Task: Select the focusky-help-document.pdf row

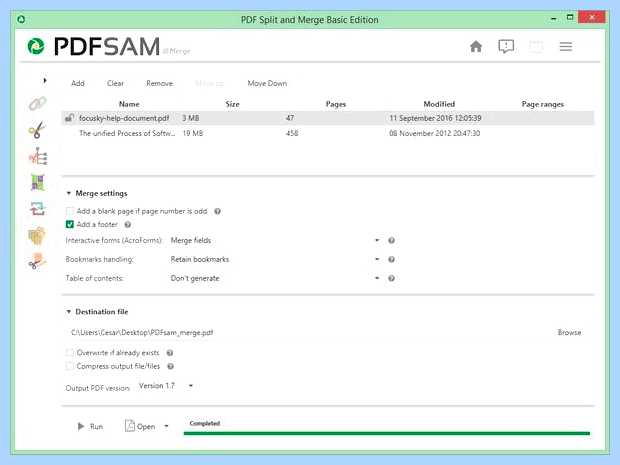Action: pos(327,118)
